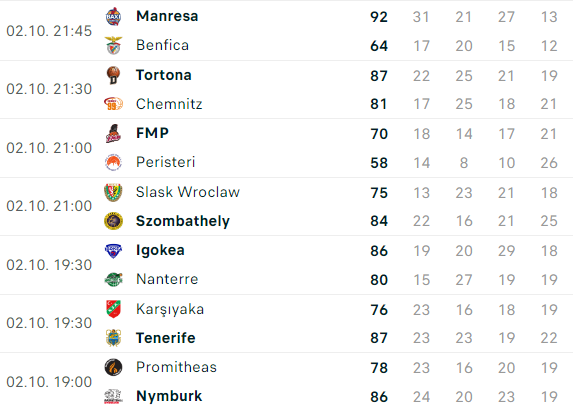
Task: Click Manresa final score 92
Action: click(379, 17)
